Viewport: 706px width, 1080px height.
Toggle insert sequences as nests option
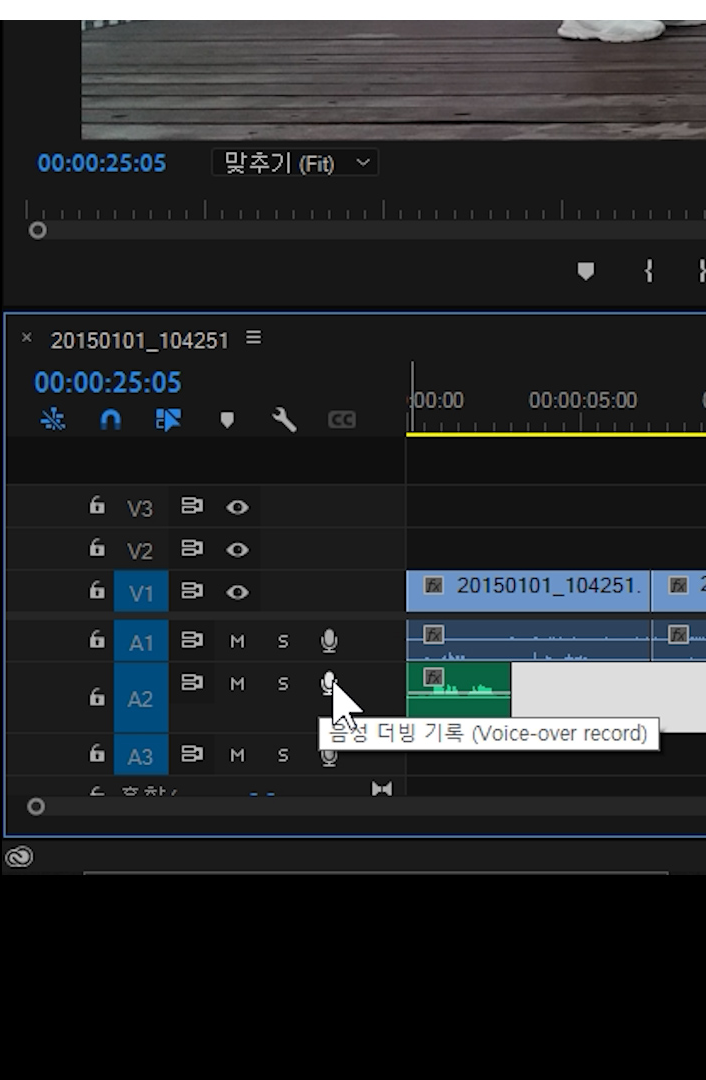point(53,419)
